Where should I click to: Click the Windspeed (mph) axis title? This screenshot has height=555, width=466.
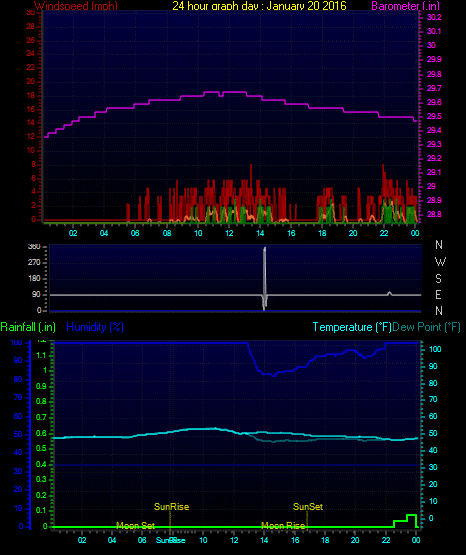[x=76, y=6]
